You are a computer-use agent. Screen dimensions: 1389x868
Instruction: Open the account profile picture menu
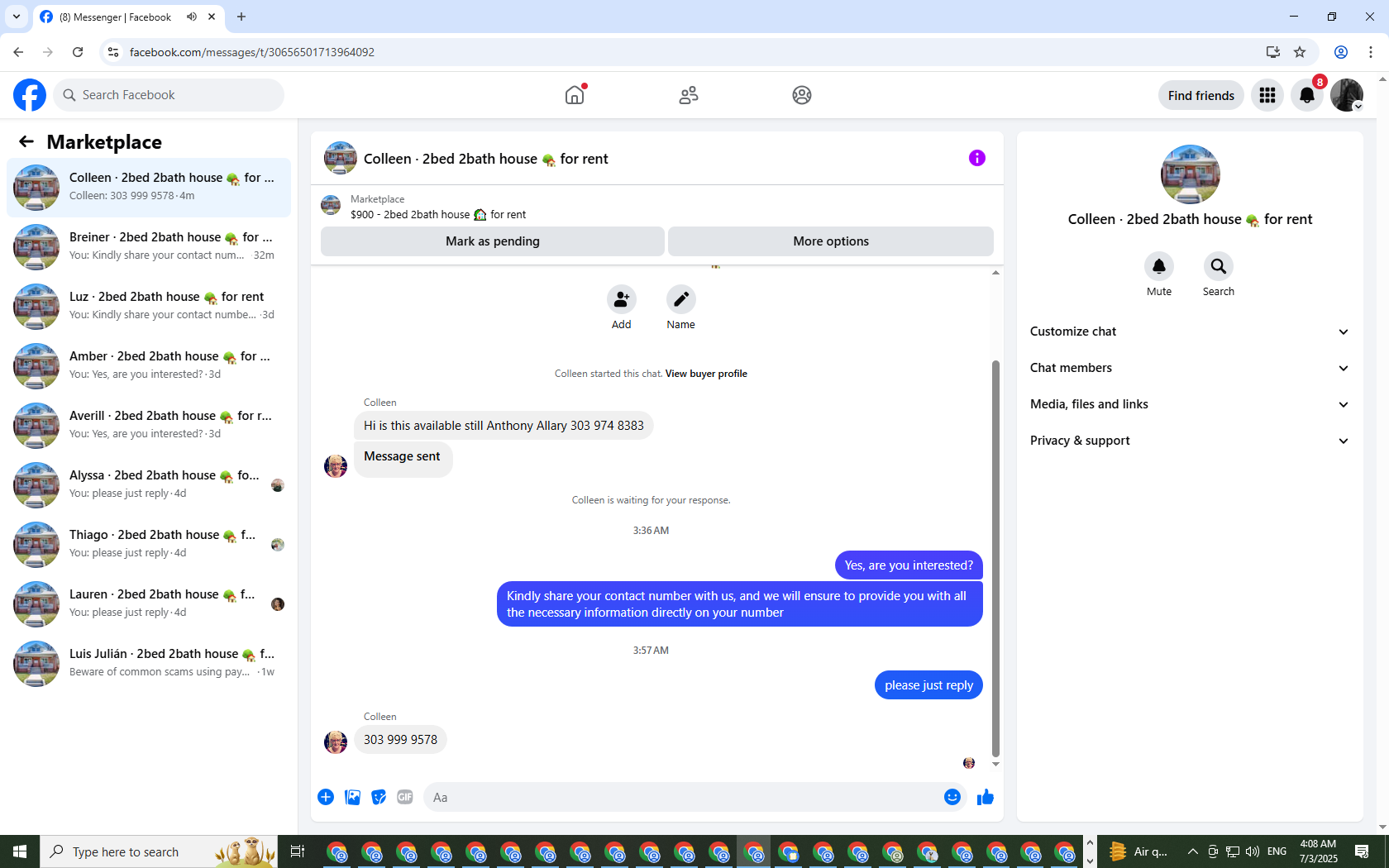pos(1347,95)
